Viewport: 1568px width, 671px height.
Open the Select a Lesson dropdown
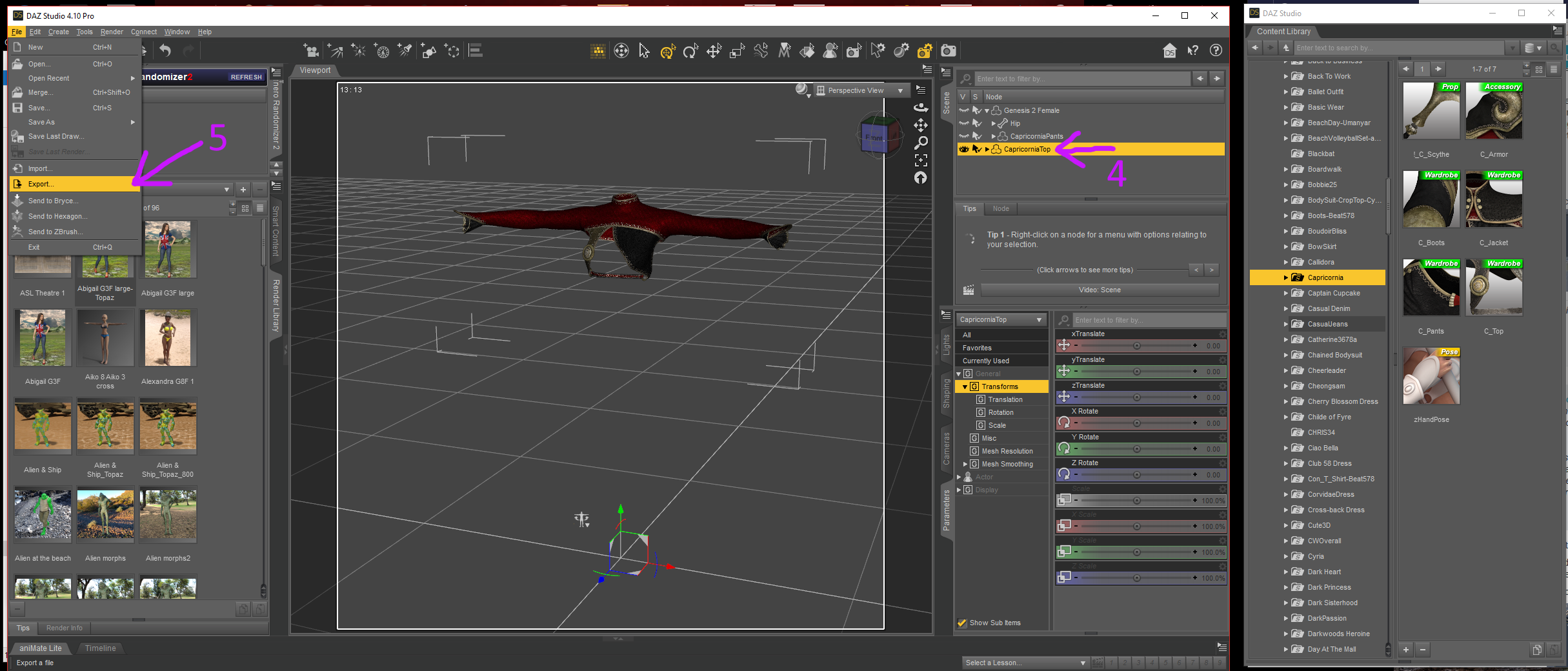coord(1025,663)
